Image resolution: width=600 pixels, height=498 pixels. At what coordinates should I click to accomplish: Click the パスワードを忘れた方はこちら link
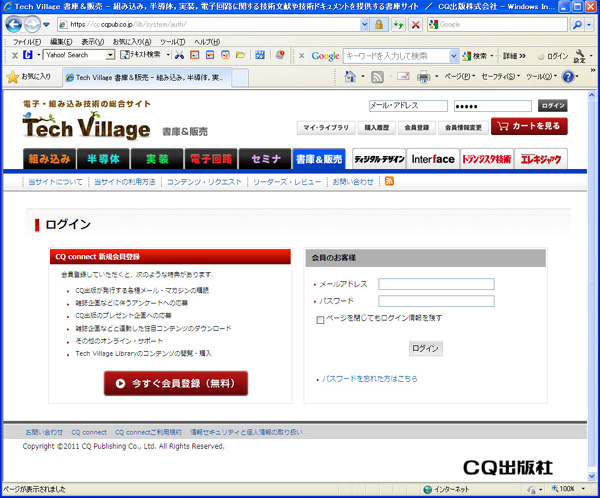pos(370,379)
